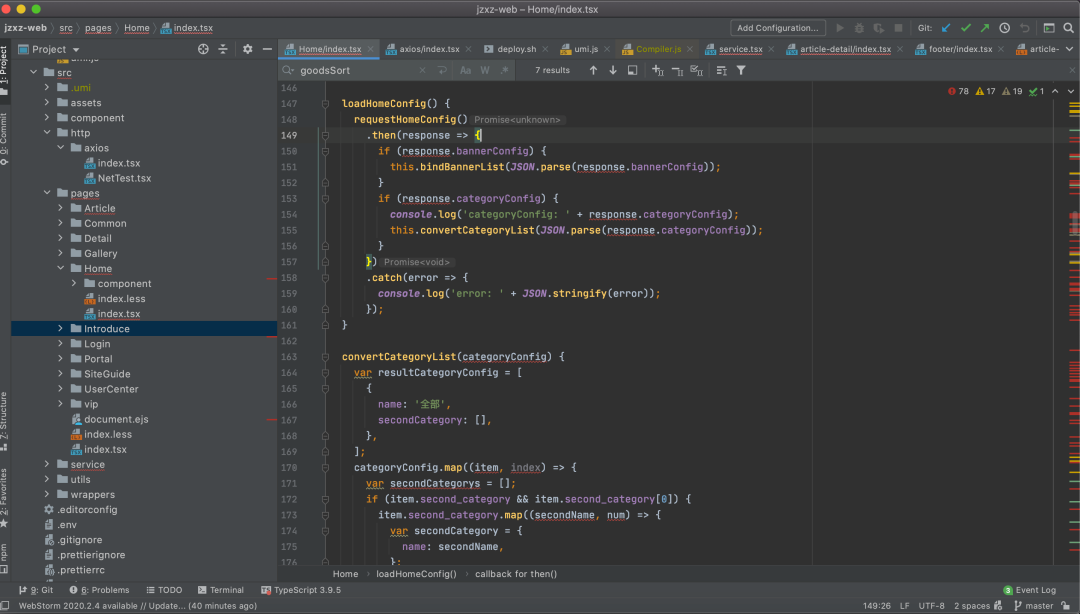Toggle Words option in search bar
Viewport: 1080px width, 614px height.
click(x=485, y=70)
